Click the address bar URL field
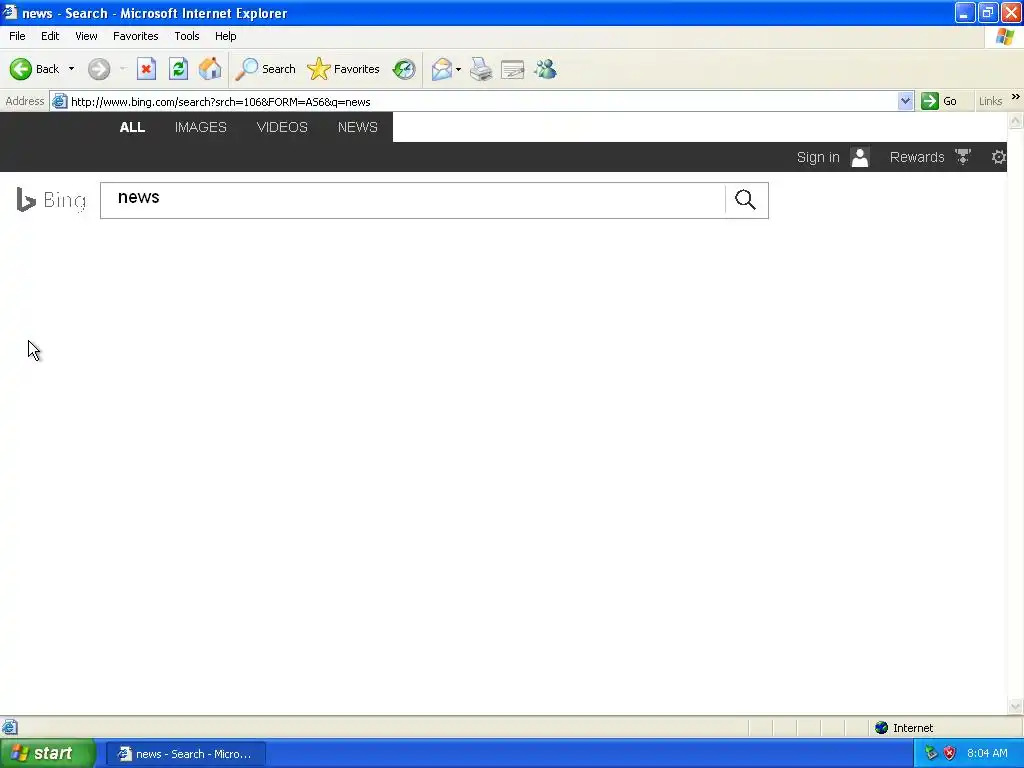The image size is (1024, 768). point(483,101)
